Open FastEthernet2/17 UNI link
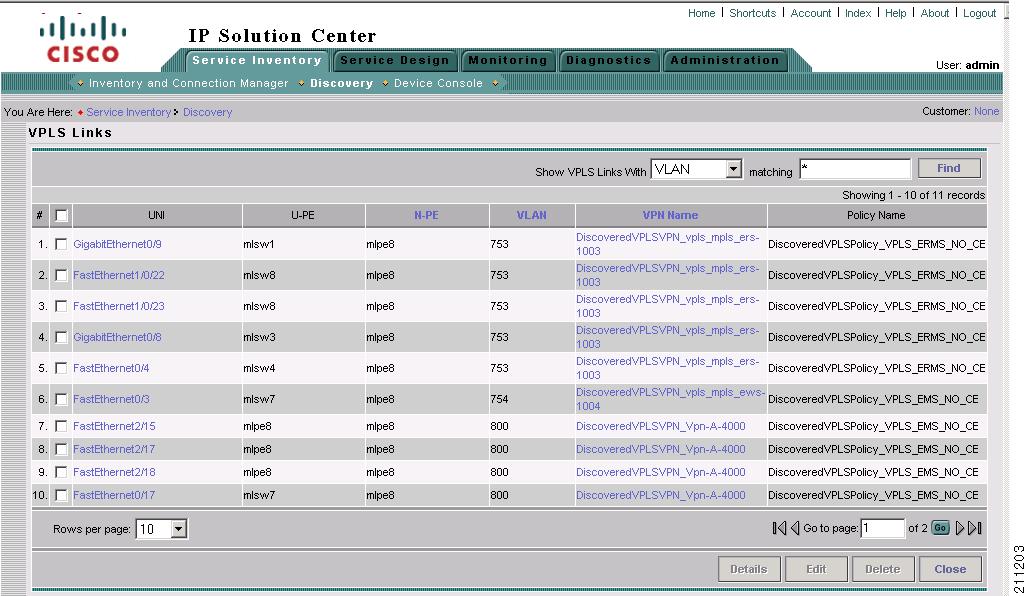 [x=114, y=449]
